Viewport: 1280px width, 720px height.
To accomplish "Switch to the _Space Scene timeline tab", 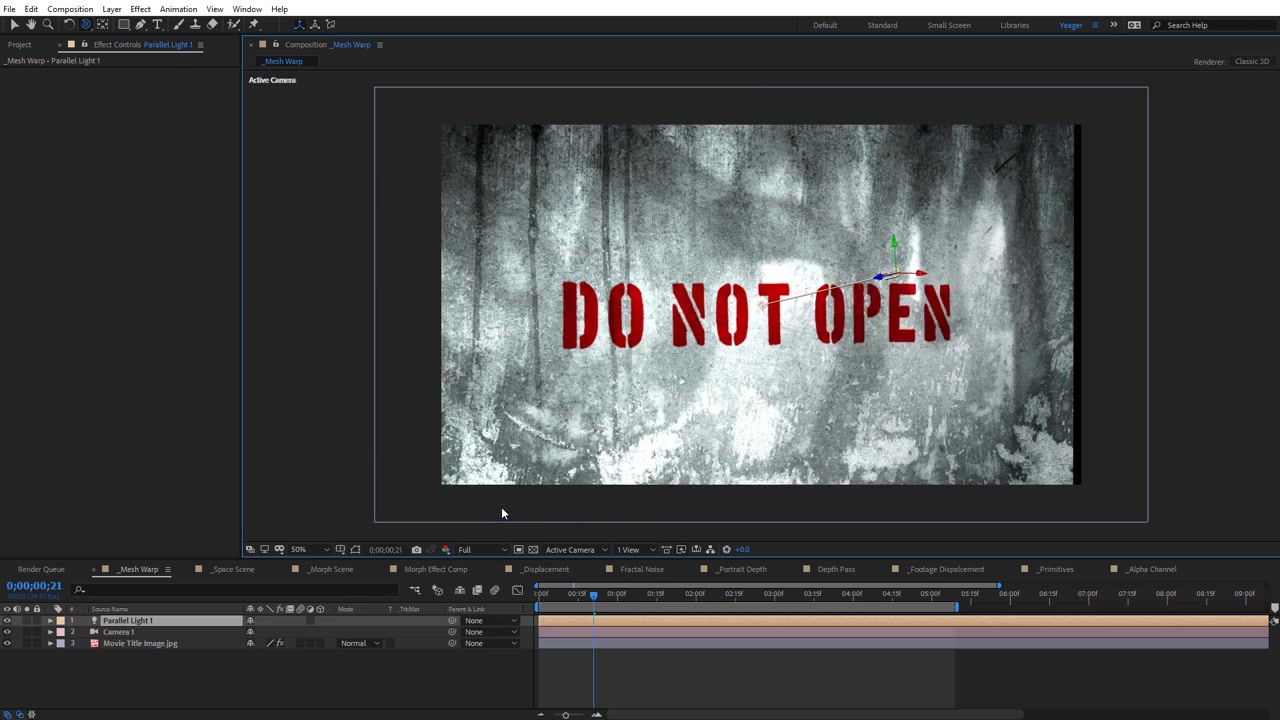I will tap(233, 569).
